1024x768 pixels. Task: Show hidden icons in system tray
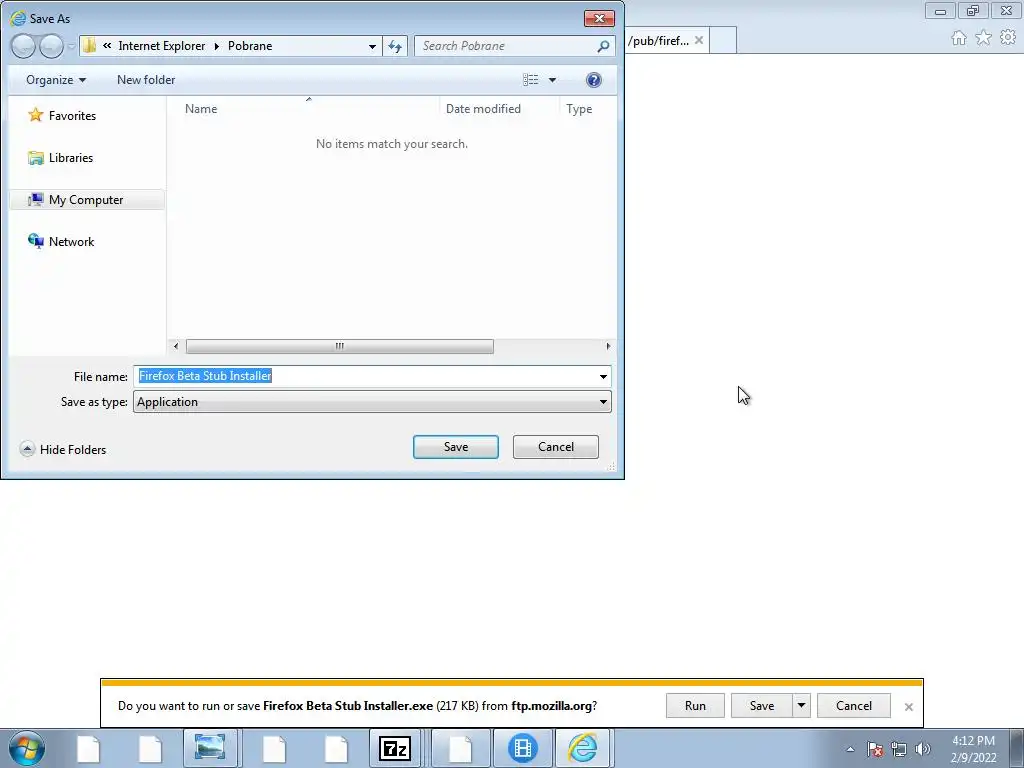point(850,749)
